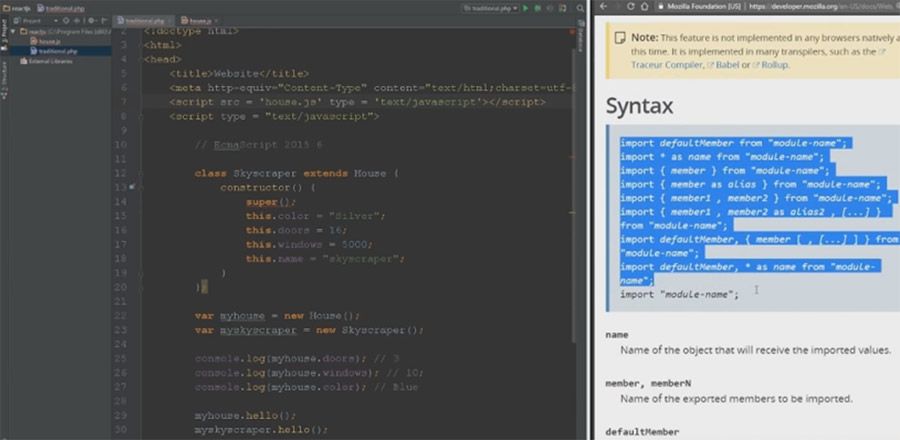900x440 pixels.
Task: Select External Libraries in the project tree
Action: coord(46,61)
